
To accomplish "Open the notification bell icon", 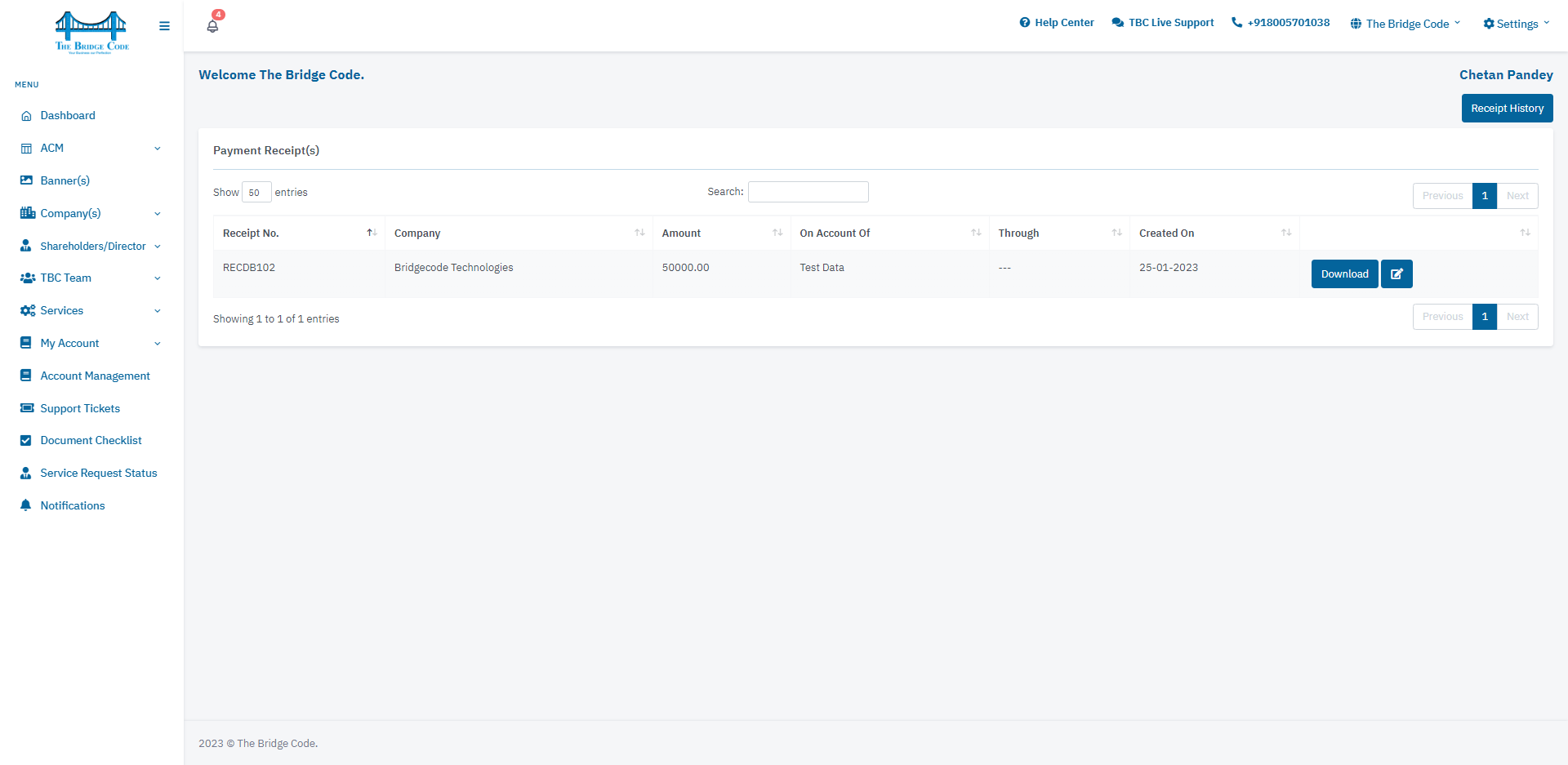I will pyautogui.click(x=212, y=26).
